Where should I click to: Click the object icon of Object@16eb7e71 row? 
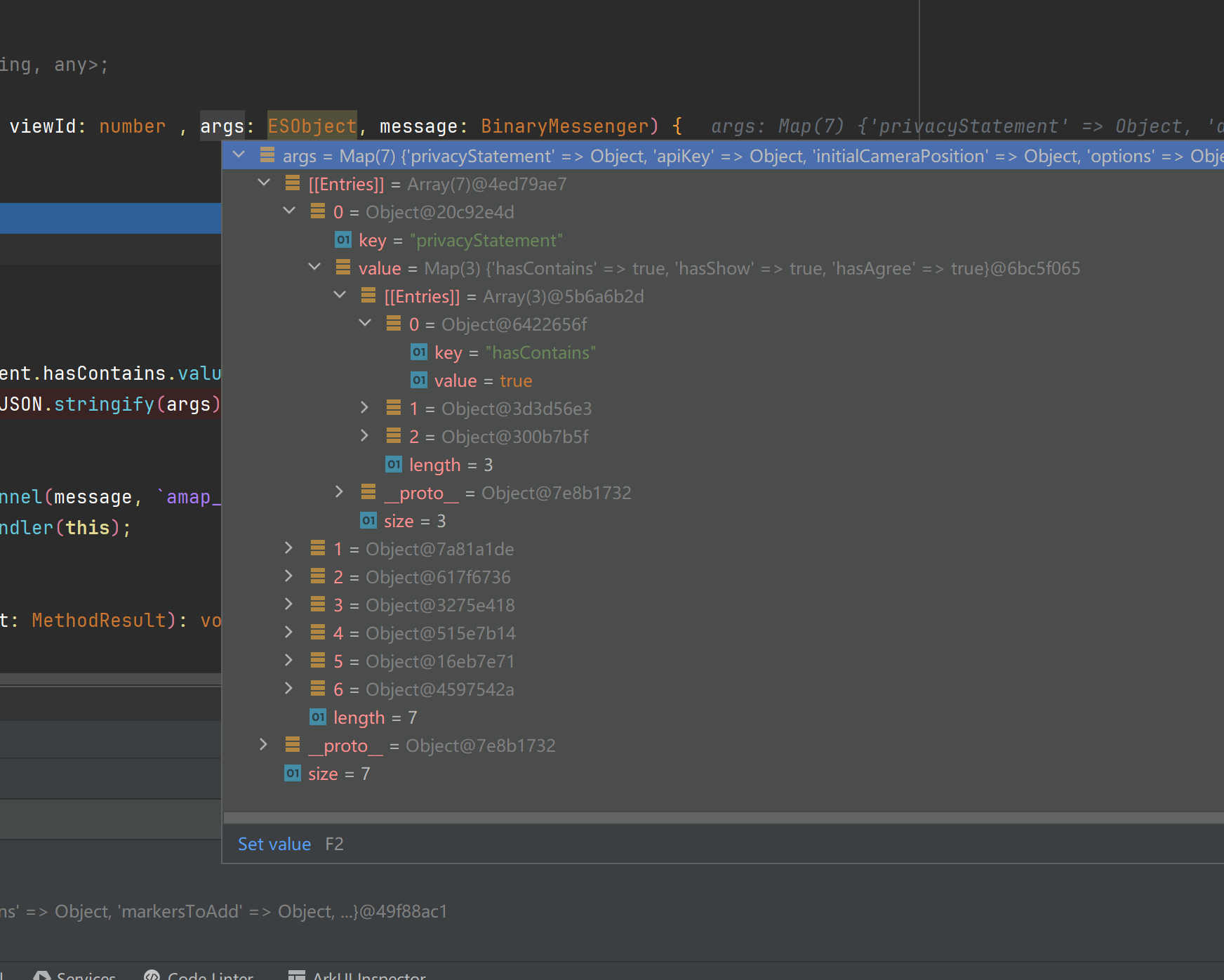coord(318,660)
